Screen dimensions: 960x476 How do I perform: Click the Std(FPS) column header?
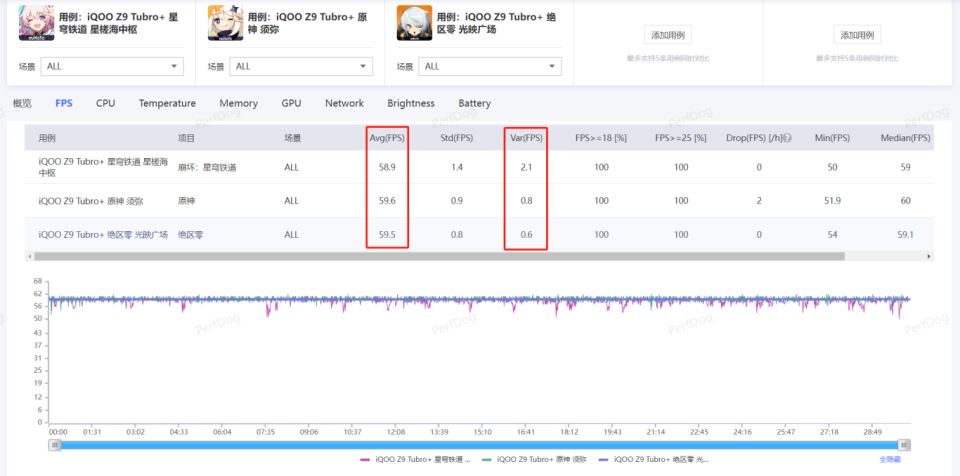tap(457, 138)
